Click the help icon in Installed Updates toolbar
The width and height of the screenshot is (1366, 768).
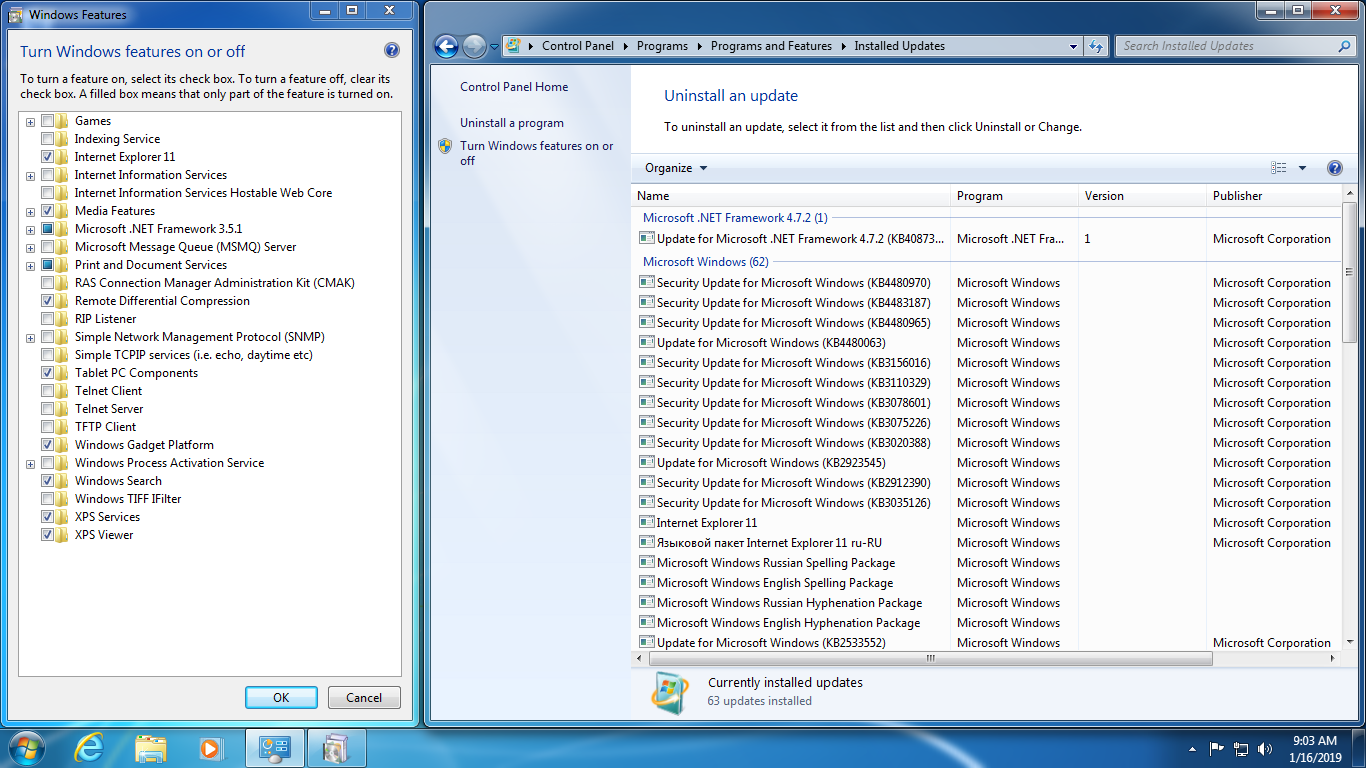pyautogui.click(x=1334, y=168)
